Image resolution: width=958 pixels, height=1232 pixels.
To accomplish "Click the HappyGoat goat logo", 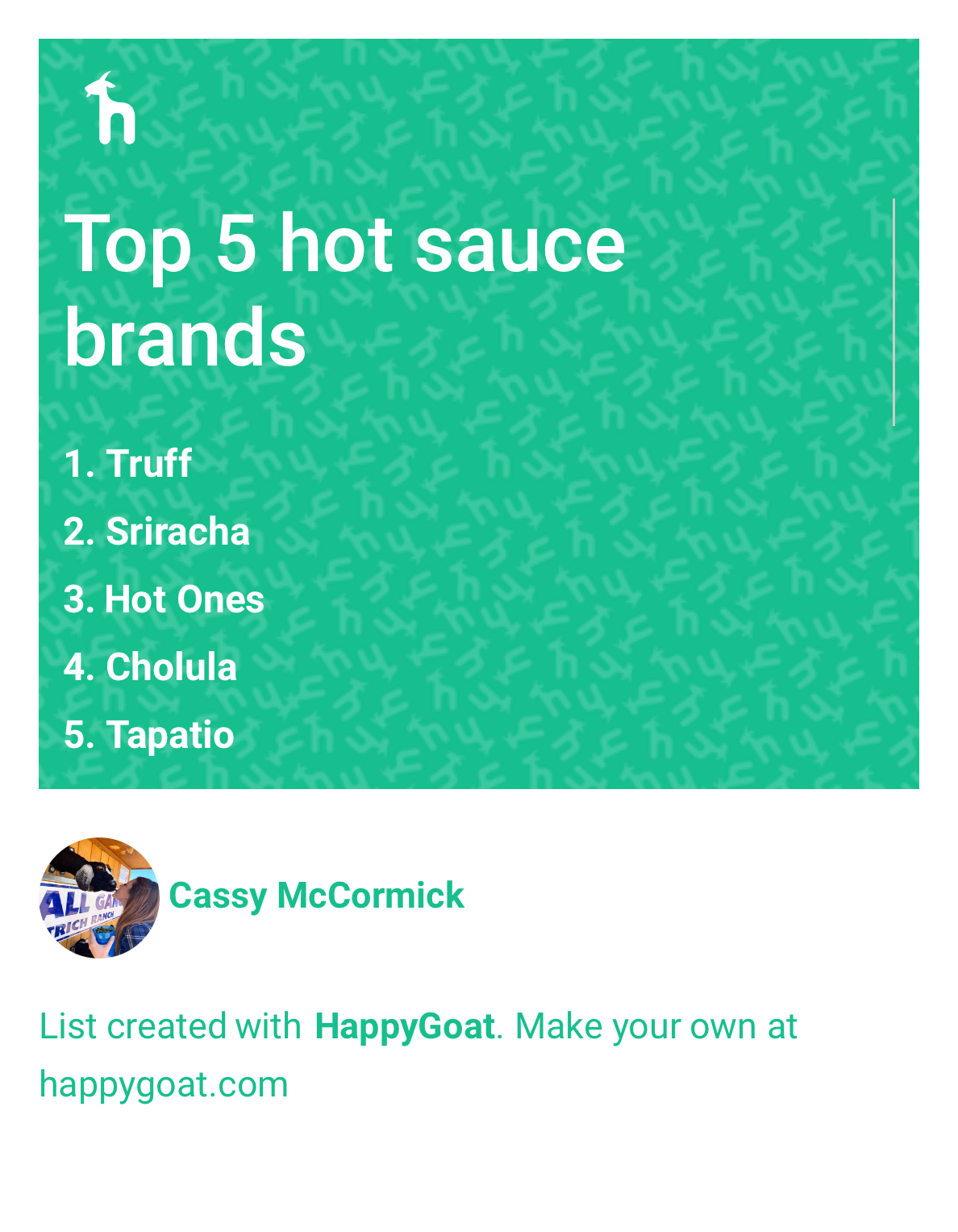I will (110, 109).
